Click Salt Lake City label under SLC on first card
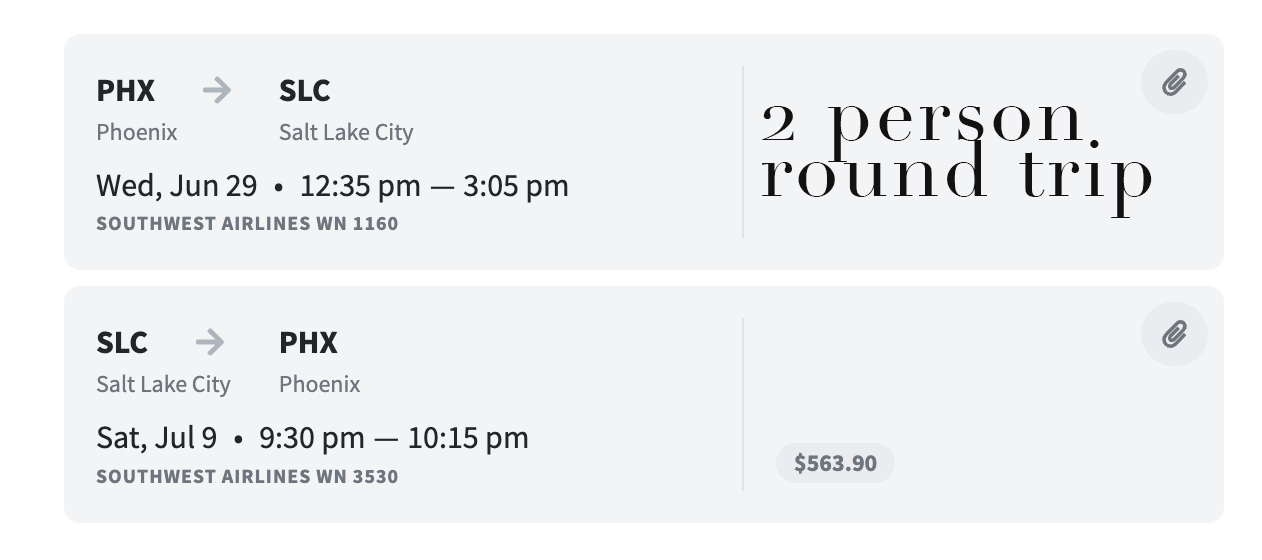The height and width of the screenshot is (560, 1262). click(x=346, y=132)
